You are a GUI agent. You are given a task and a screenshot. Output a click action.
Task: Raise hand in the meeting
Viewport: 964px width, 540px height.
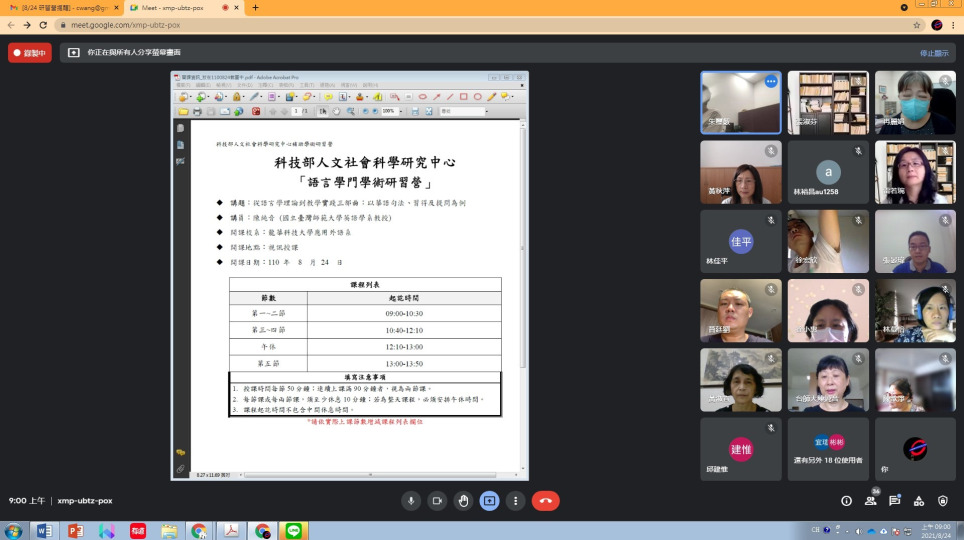point(463,501)
